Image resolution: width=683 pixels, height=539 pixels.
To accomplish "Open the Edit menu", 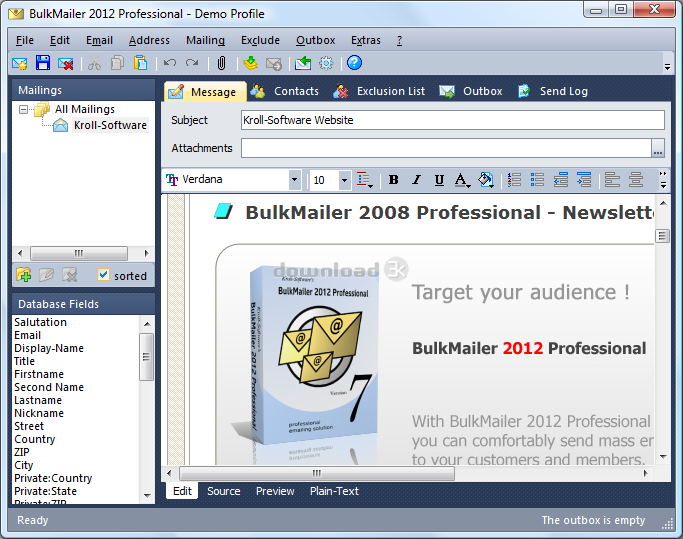I will click(x=60, y=40).
